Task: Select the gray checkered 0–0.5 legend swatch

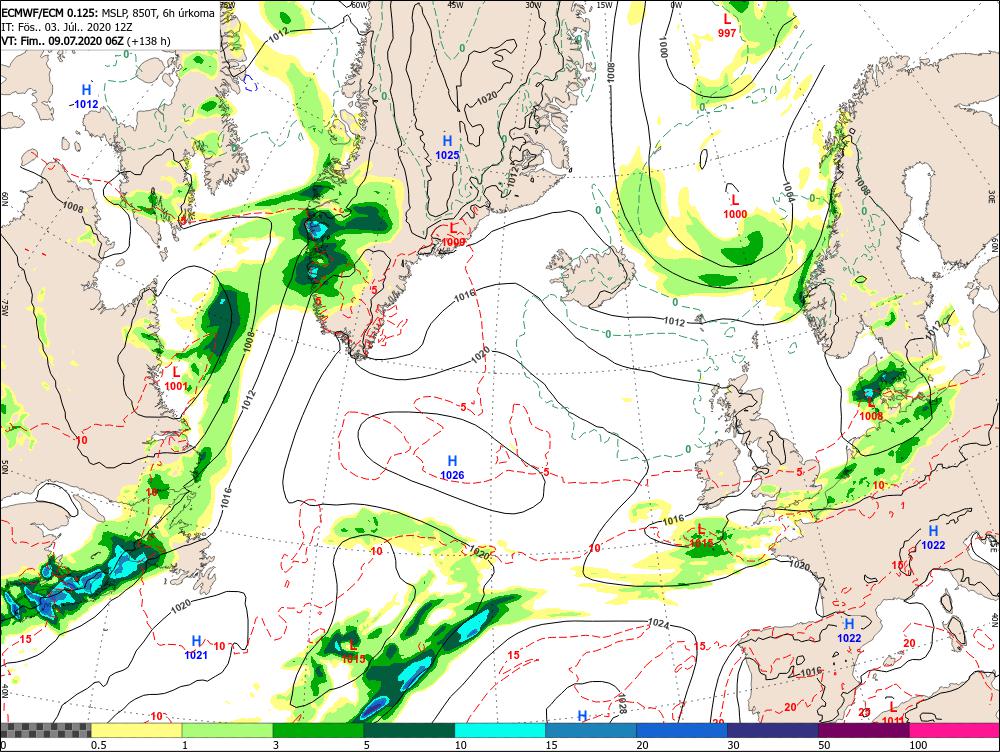Action: tap(45, 730)
